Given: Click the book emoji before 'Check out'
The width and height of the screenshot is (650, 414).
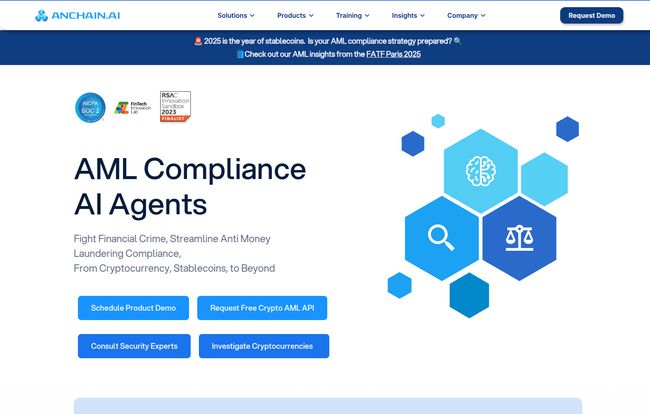Looking at the screenshot, I should point(240,54).
